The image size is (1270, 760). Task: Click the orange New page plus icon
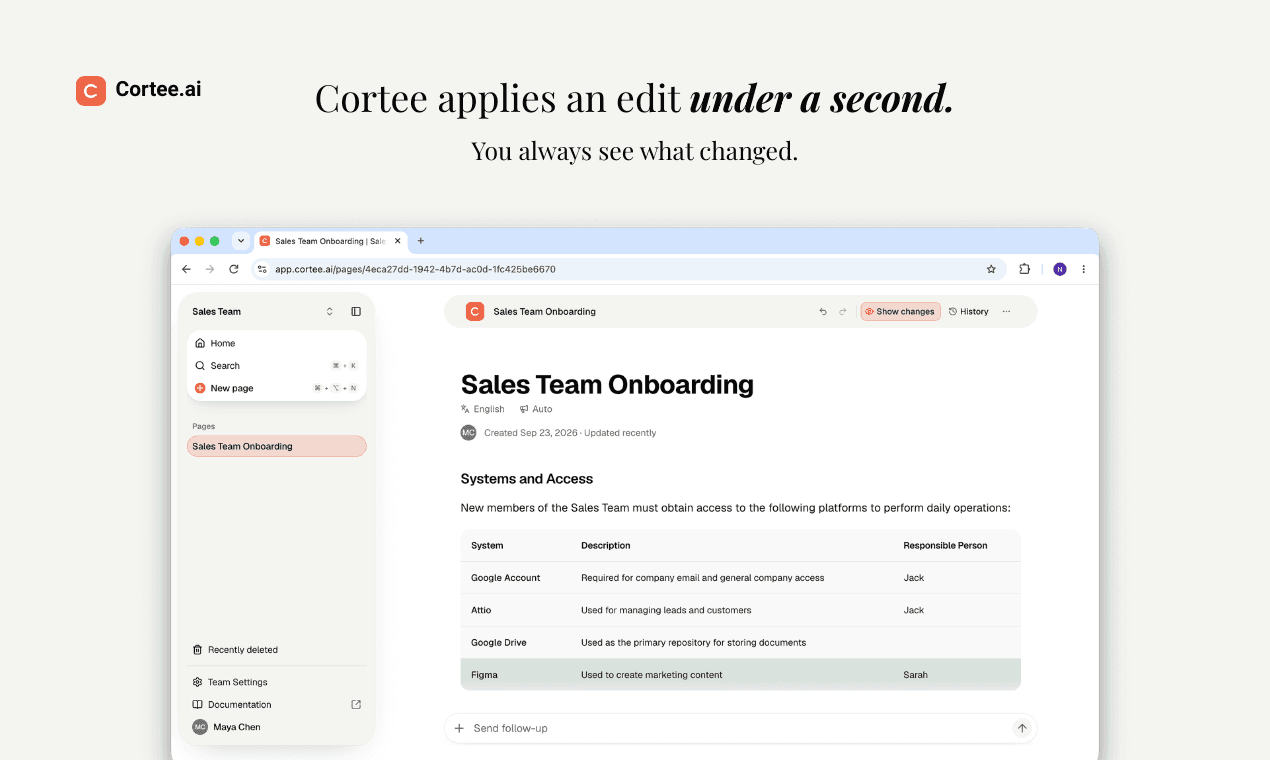tap(200, 388)
